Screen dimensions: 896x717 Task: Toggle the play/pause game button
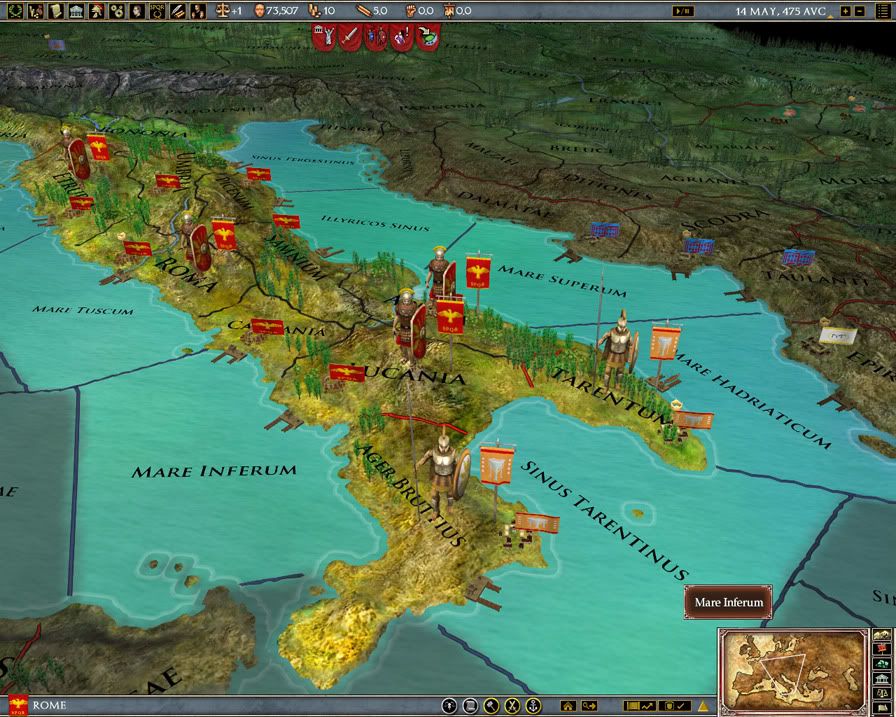[x=683, y=11]
